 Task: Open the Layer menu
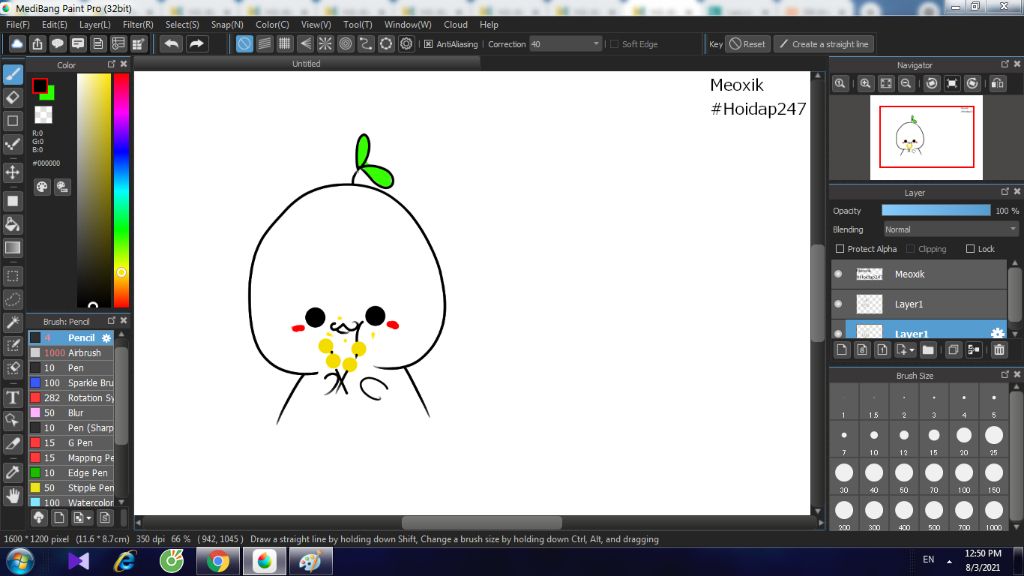click(x=95, y=25)
